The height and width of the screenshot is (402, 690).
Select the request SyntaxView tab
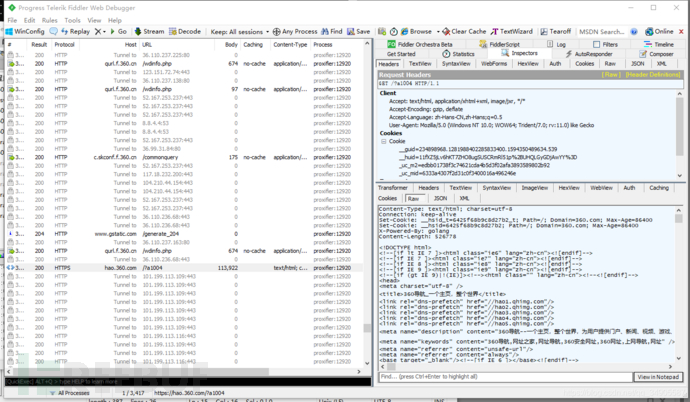(x=456, y=64)
